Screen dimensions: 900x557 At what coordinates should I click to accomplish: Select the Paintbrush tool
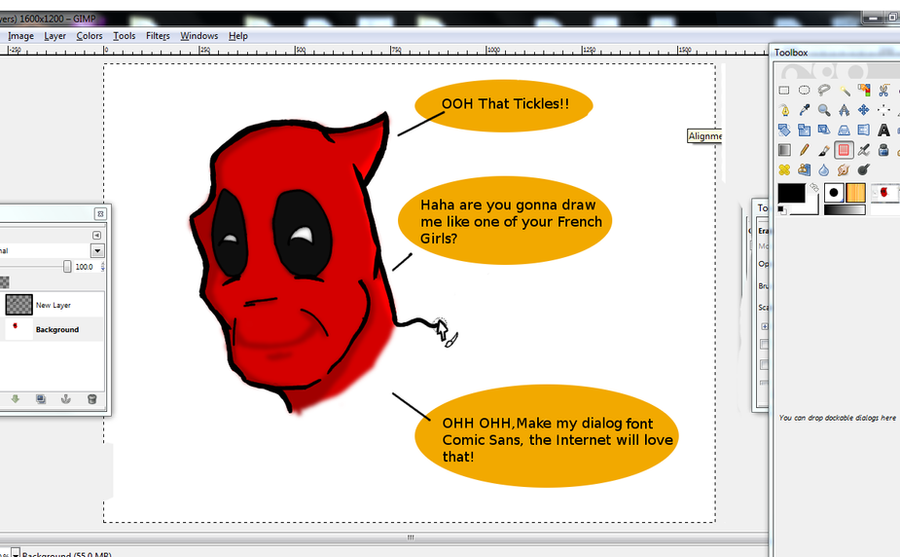[x=824, y=150]
